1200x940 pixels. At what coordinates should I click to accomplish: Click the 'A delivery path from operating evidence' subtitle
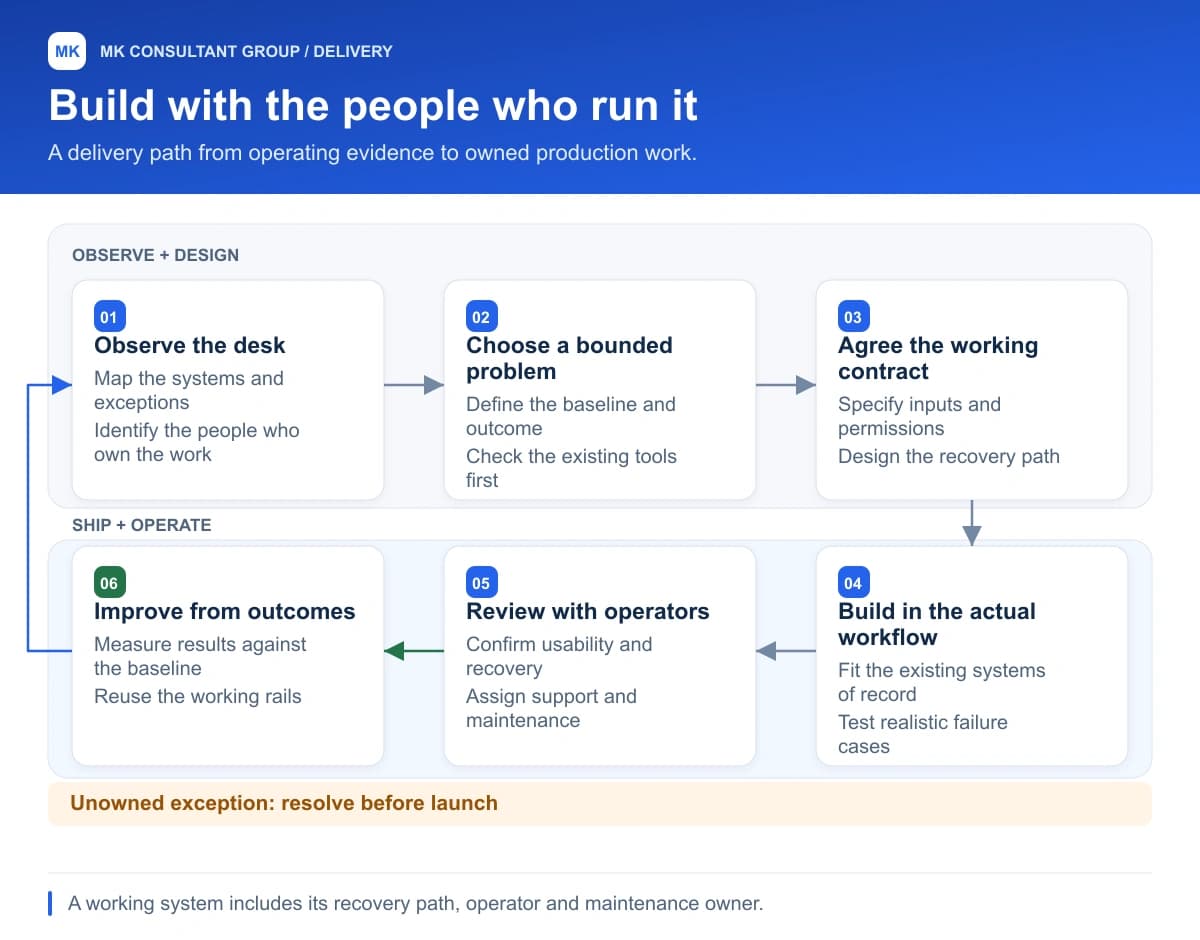[372, 153]
